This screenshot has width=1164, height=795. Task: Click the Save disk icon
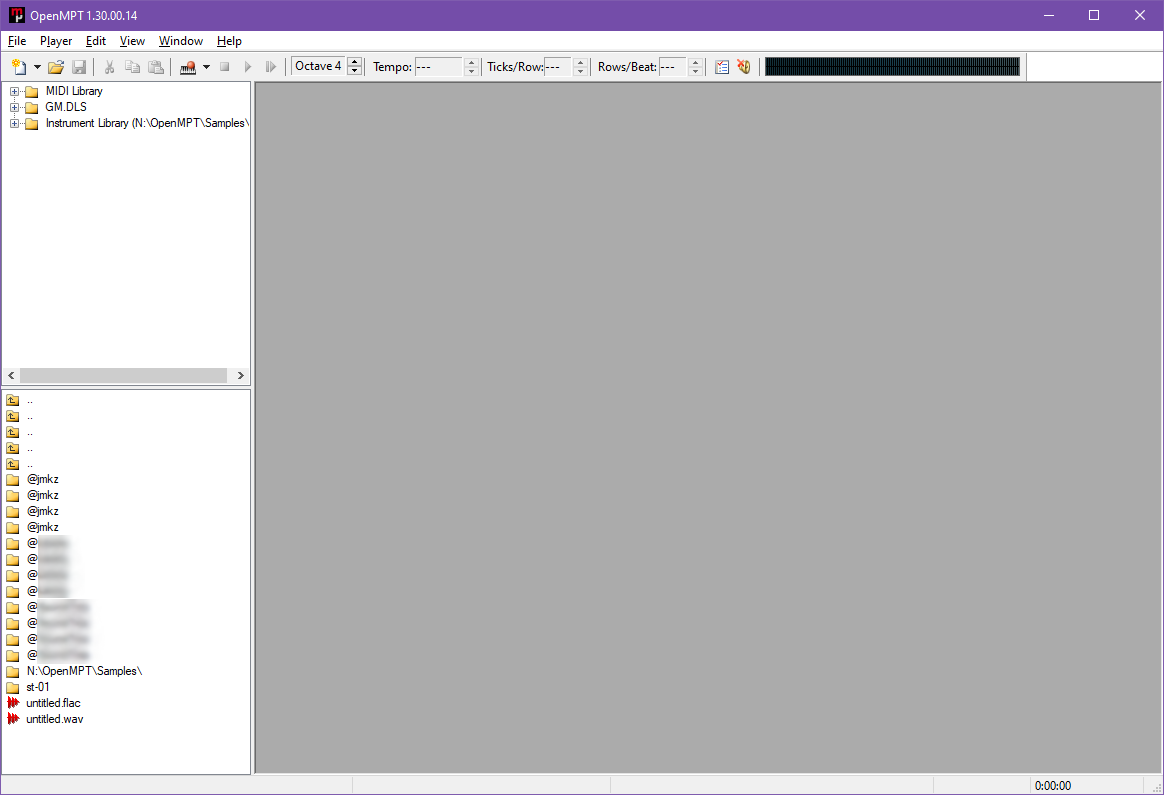pos(79,67)
